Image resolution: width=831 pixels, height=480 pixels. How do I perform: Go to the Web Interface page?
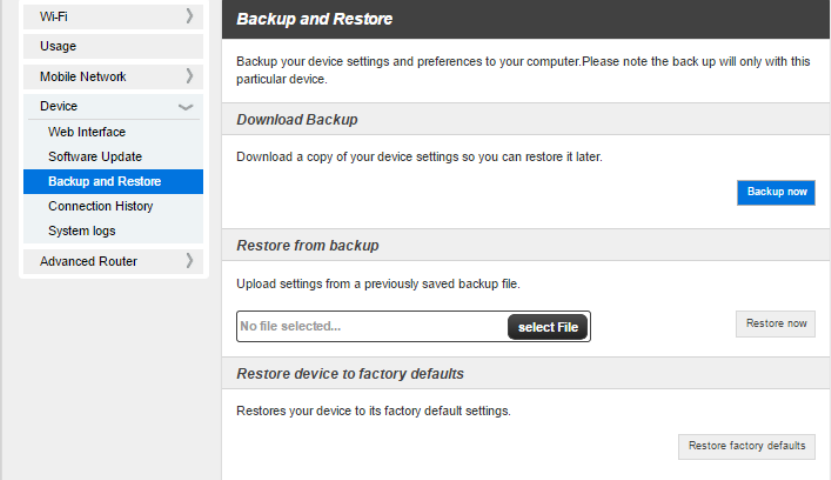[x=87, y=132]
